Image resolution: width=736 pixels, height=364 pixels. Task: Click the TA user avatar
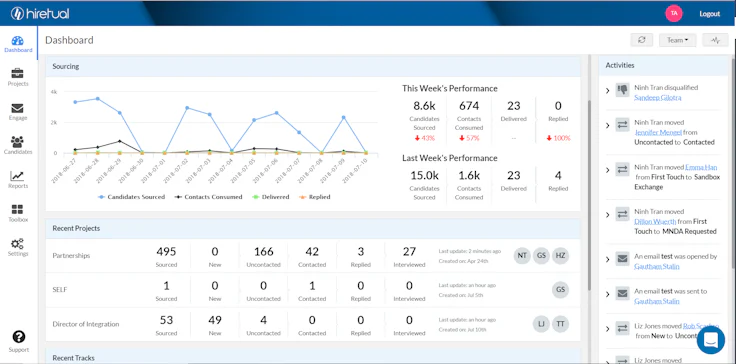[674, 13]
